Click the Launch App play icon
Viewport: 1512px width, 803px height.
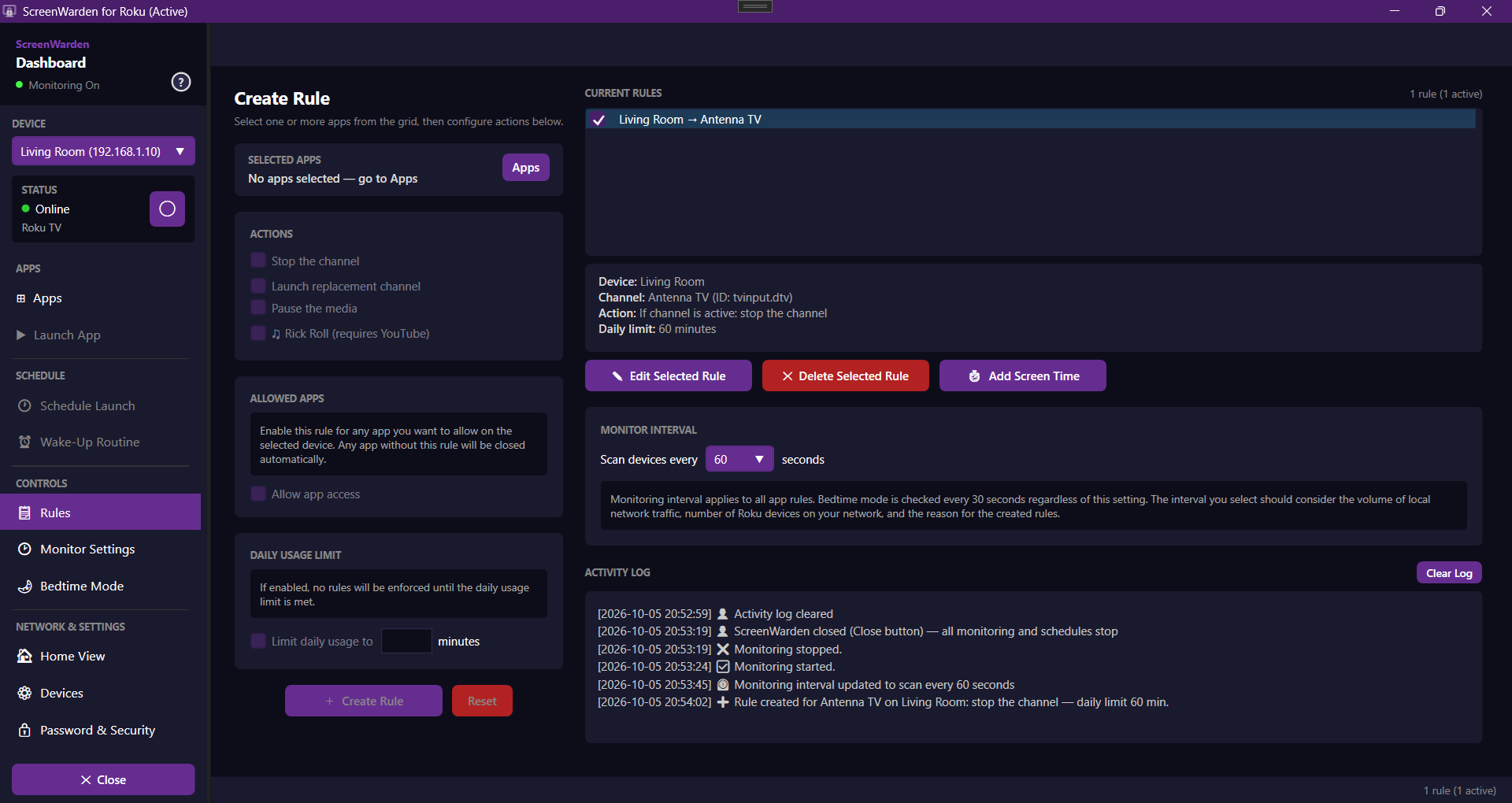[21, 335]
